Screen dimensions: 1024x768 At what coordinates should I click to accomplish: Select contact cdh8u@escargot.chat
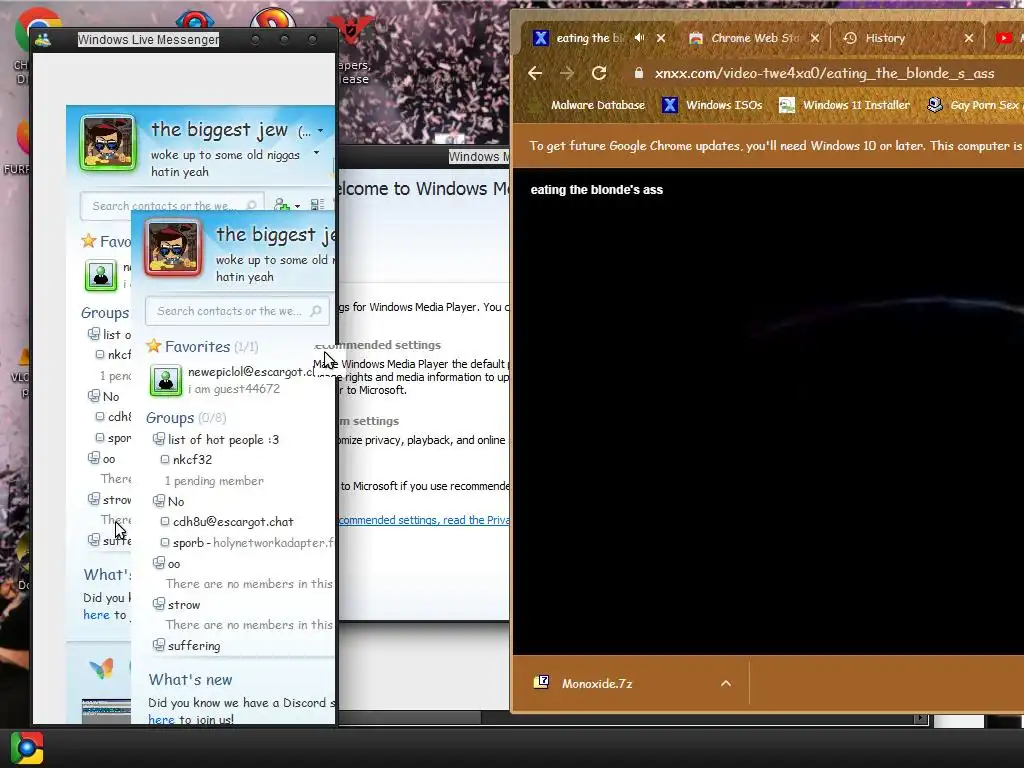click(233, 522)
